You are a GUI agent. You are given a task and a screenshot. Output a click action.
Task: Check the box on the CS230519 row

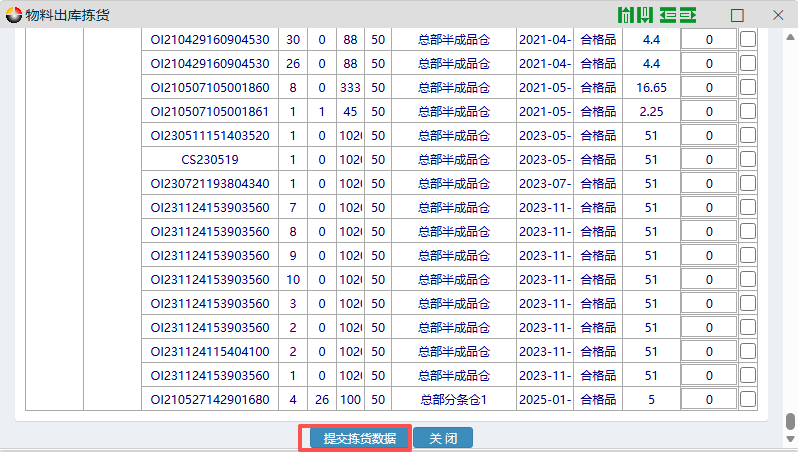click(x=748, y=160)
